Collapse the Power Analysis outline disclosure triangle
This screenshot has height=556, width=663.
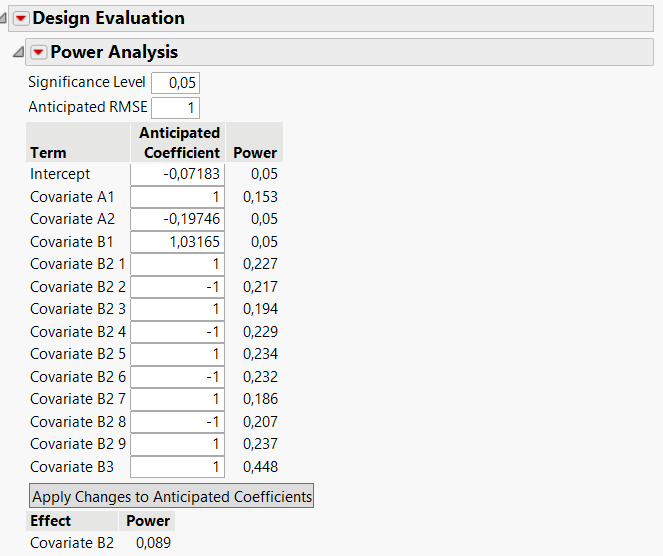click(x=18, y=52)
